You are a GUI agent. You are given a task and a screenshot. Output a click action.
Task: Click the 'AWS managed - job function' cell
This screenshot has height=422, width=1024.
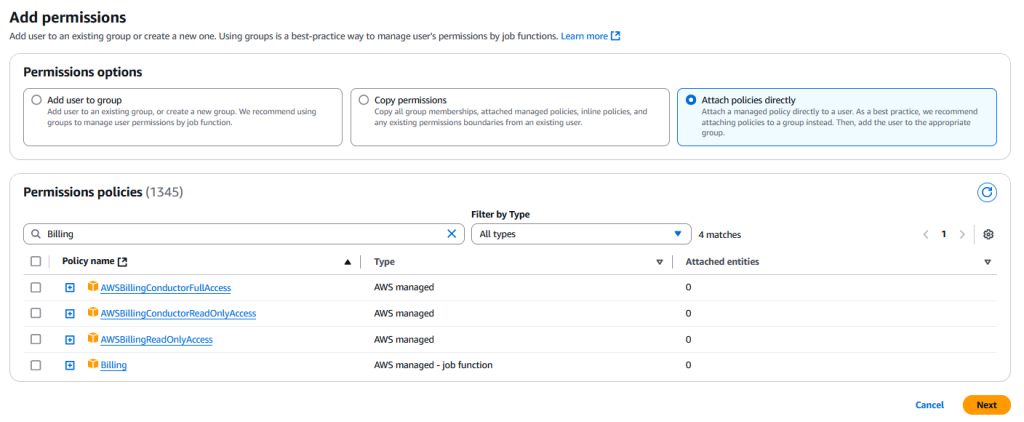[x=433, y=365]
